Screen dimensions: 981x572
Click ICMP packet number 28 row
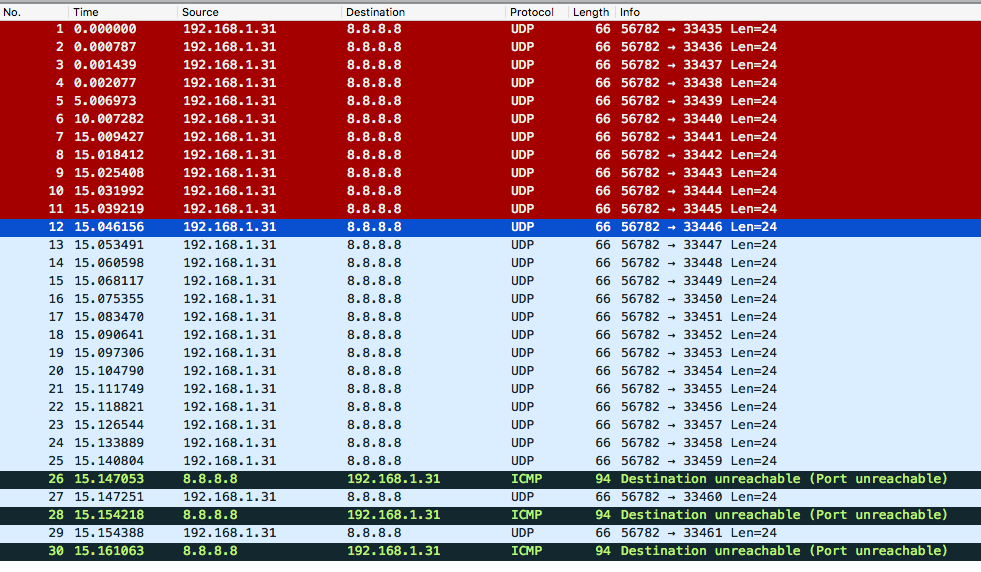click(400, 515)
